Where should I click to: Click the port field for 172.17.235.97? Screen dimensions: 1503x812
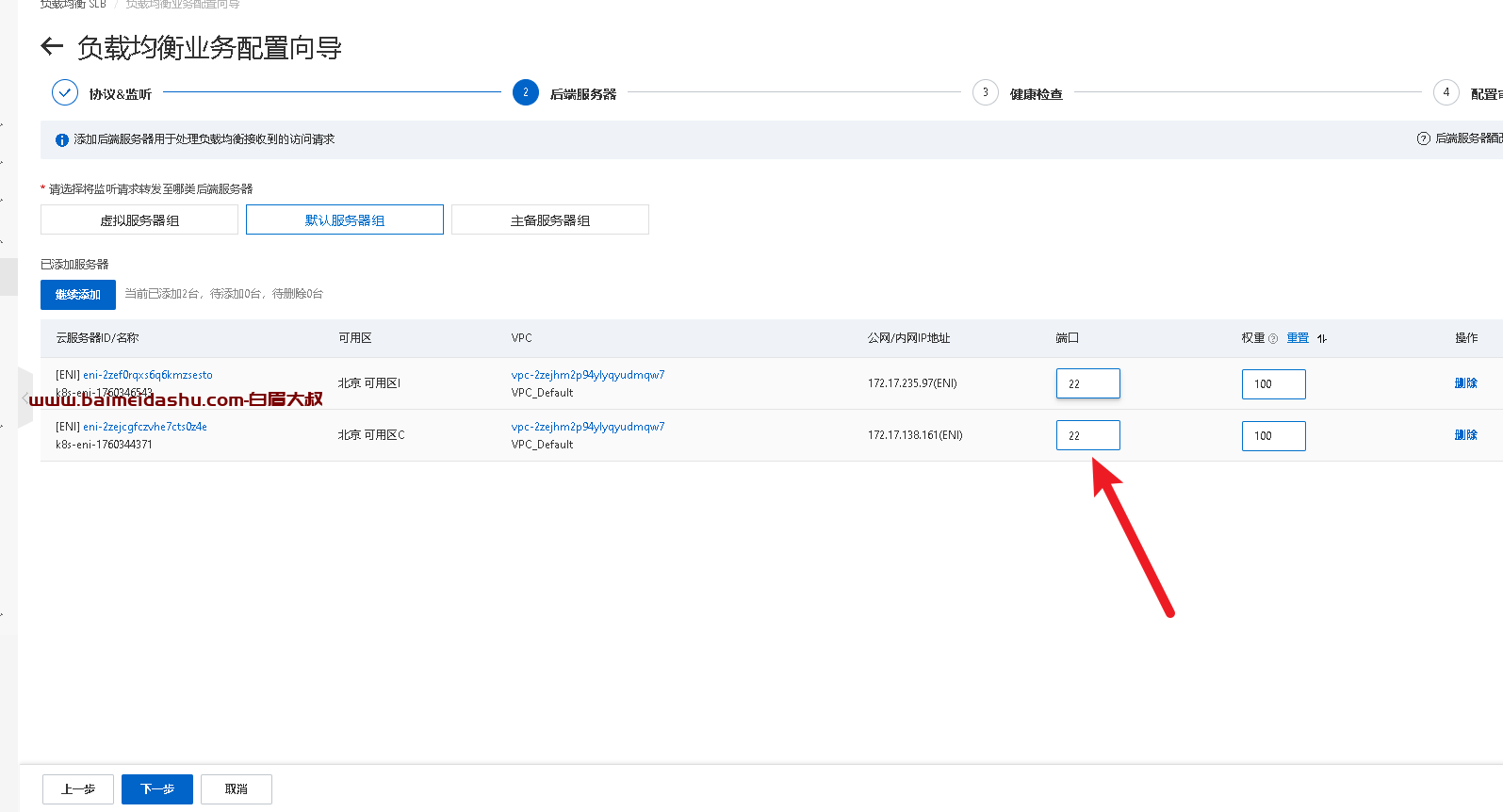coord(1087,384)
